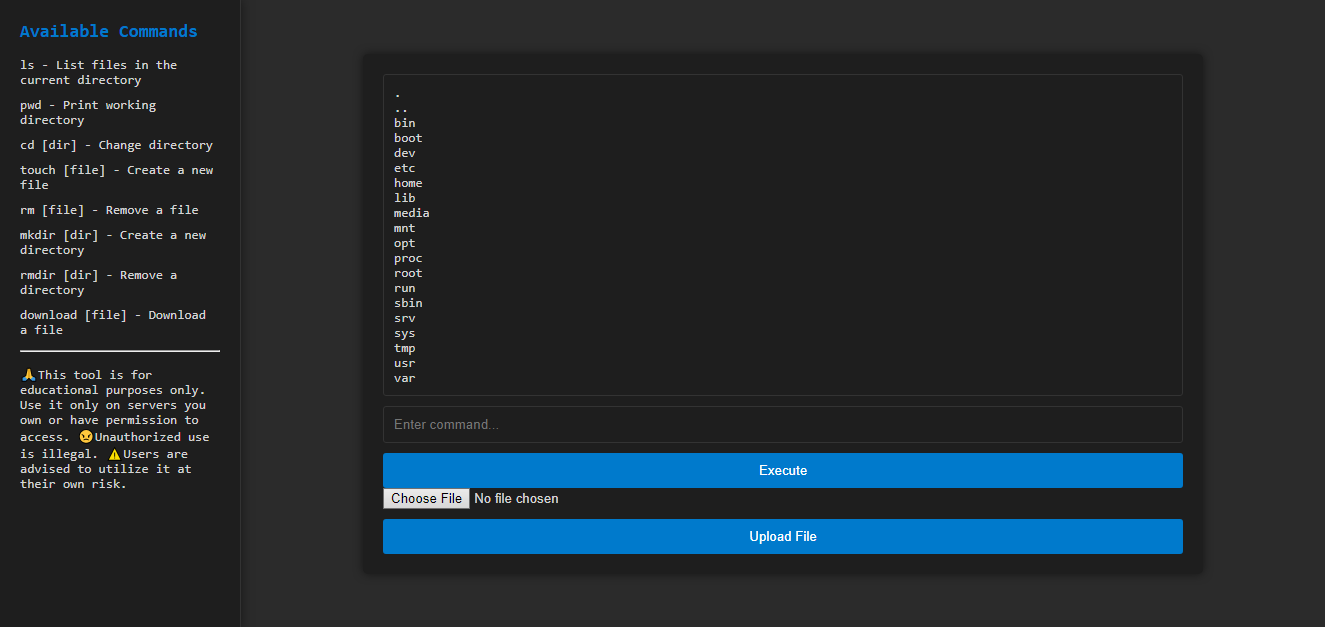Select 'root' in the directory listing
1325x627 pixels.
point(408,273)
